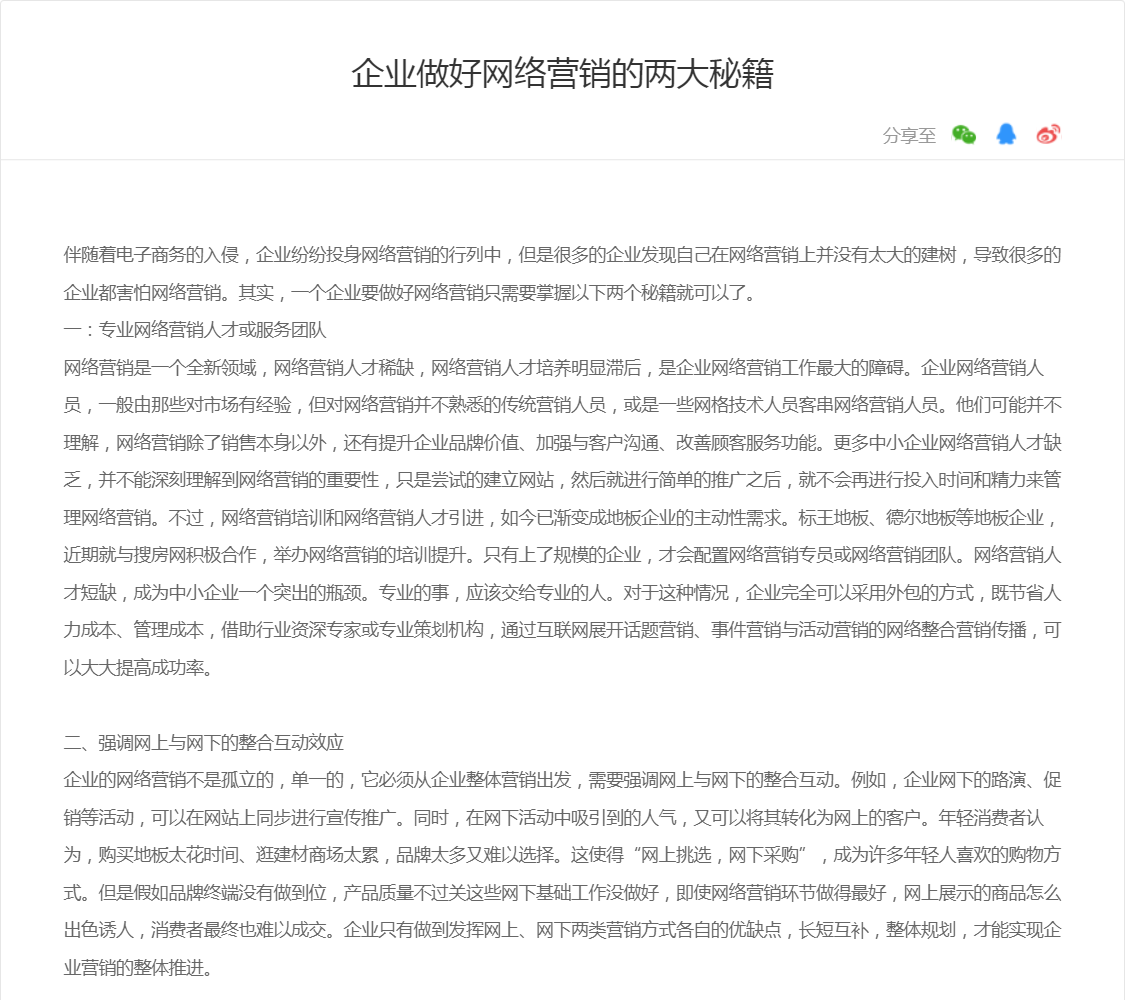The height and width of the screenshot is (1000, 1125).
Task: Click the line starting 为，购买地板太花时间
Action: point(562,855)
